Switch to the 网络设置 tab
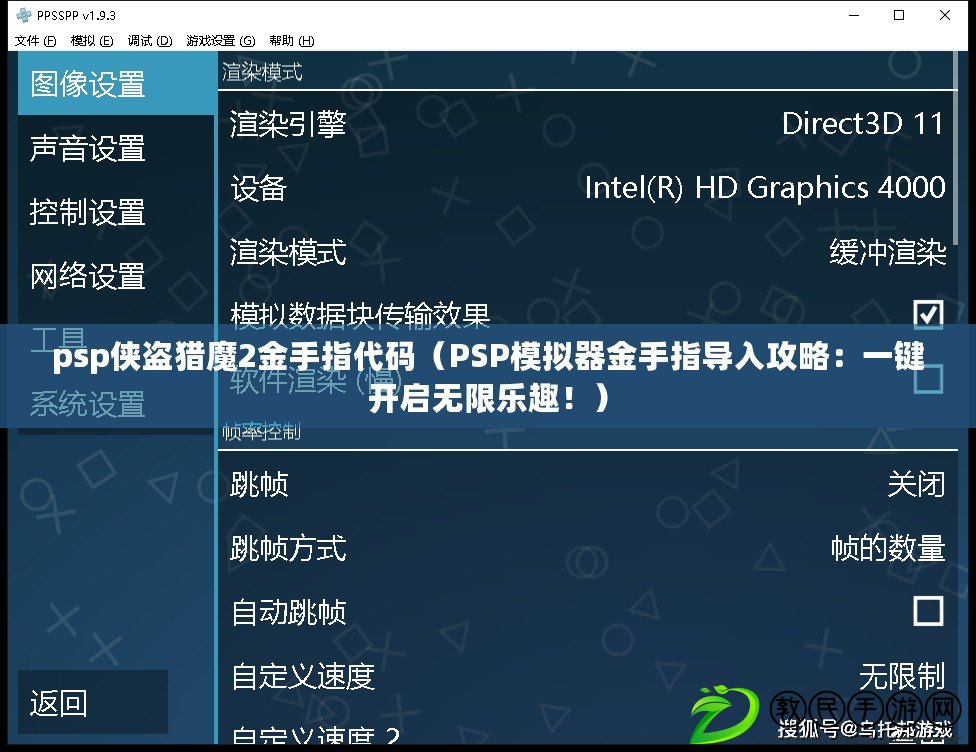 [116, 276]
